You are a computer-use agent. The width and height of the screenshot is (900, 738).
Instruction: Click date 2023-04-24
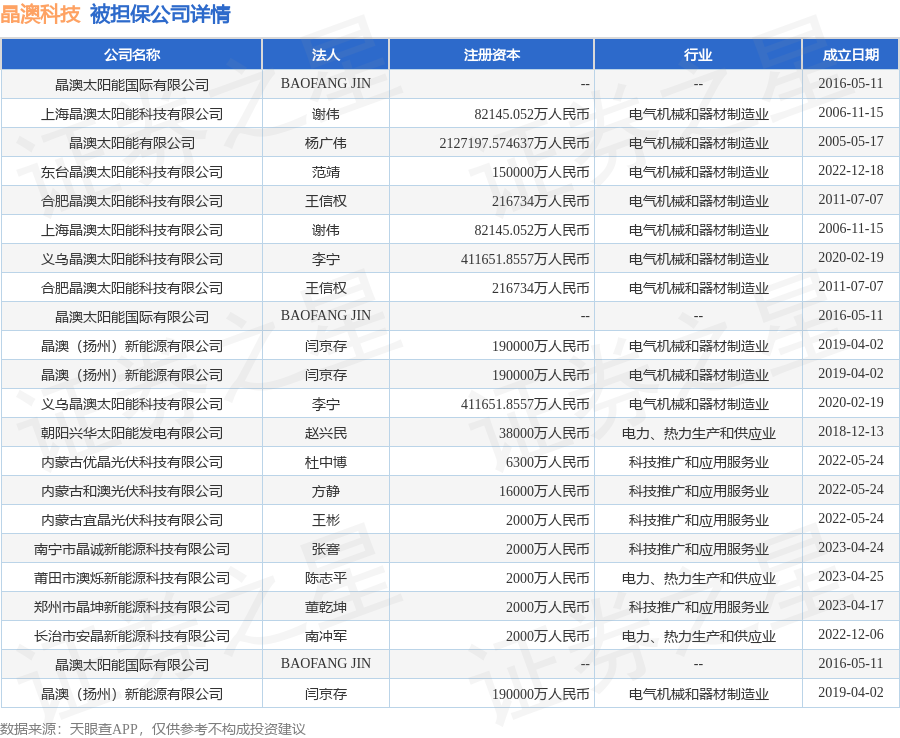click(851, 547)
